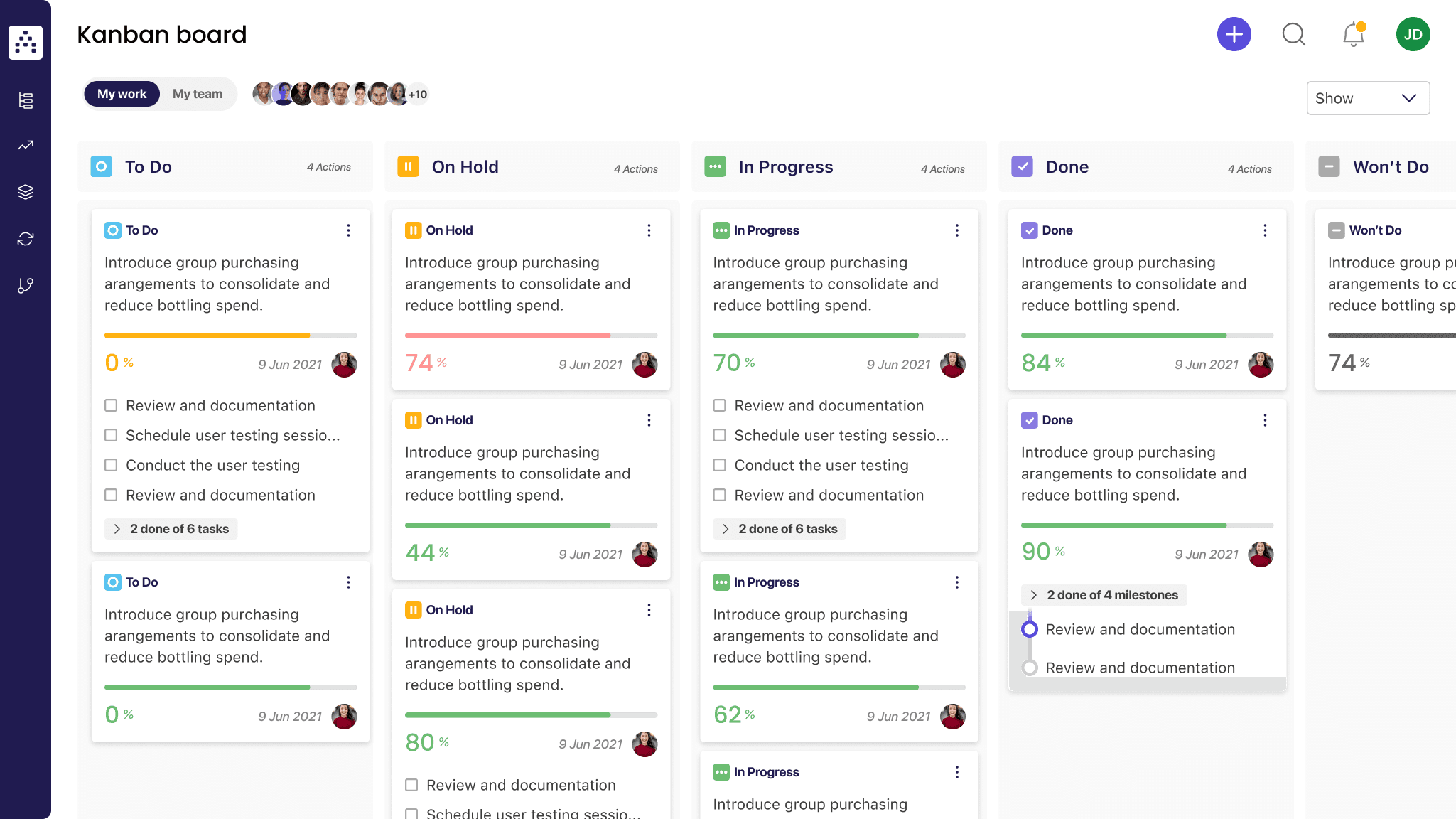Image resolution: width=1456 pixels, height=819 pixels.
Task: Open the Show dropdown
Action: [1367, 98]
